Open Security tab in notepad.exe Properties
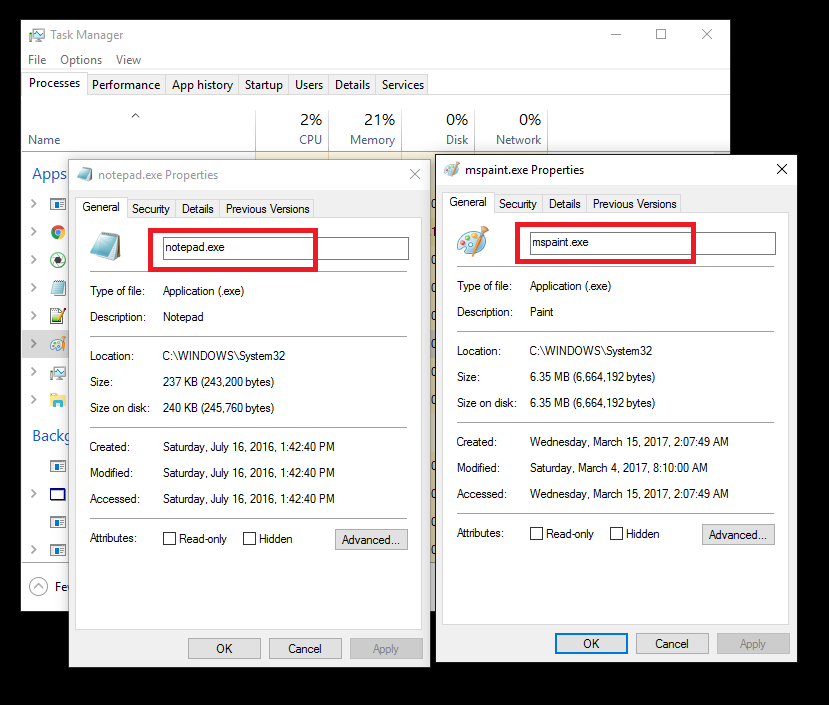The height and width of the screenshot is (705, 829). point(151,209)
